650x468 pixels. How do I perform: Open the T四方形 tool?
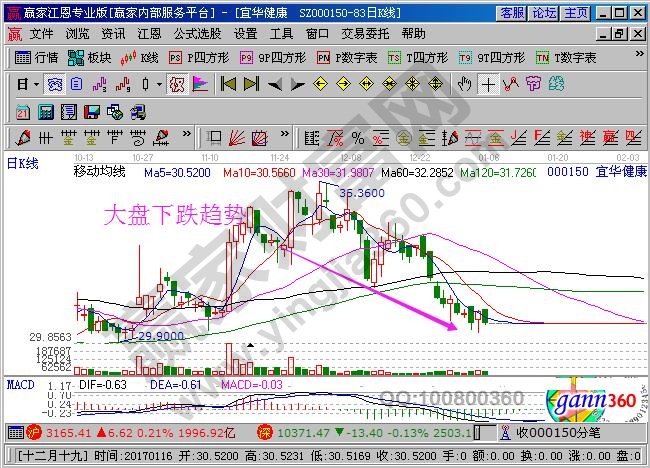click(x=417, y=58)
